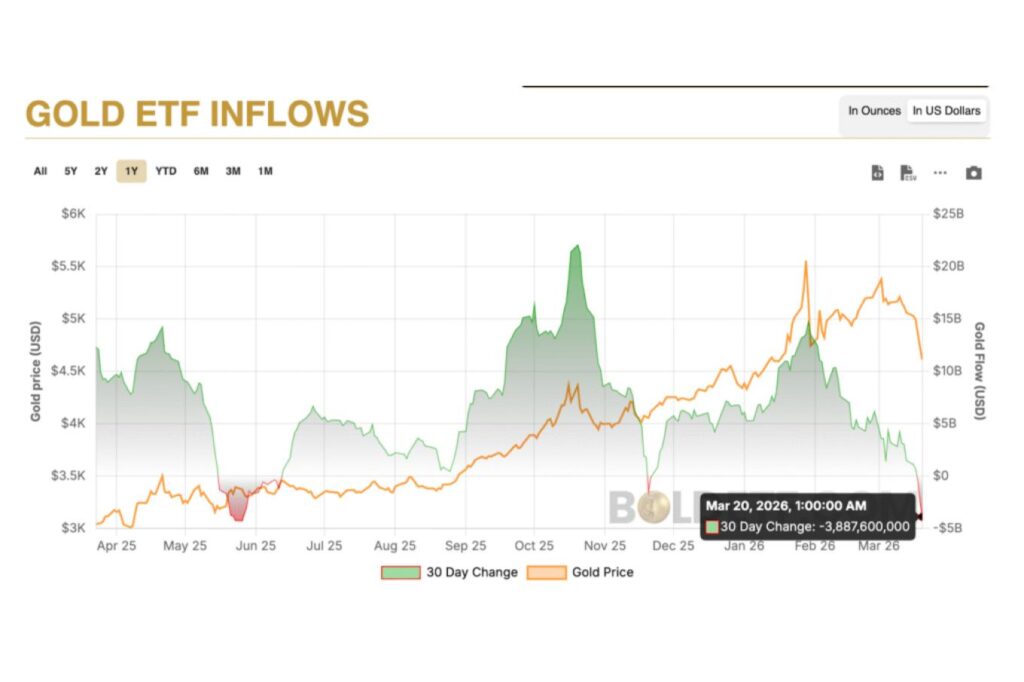The height and width of the screenshot is (682, 1024).
Task: Change range to 6M
Action: click(201, 171)
